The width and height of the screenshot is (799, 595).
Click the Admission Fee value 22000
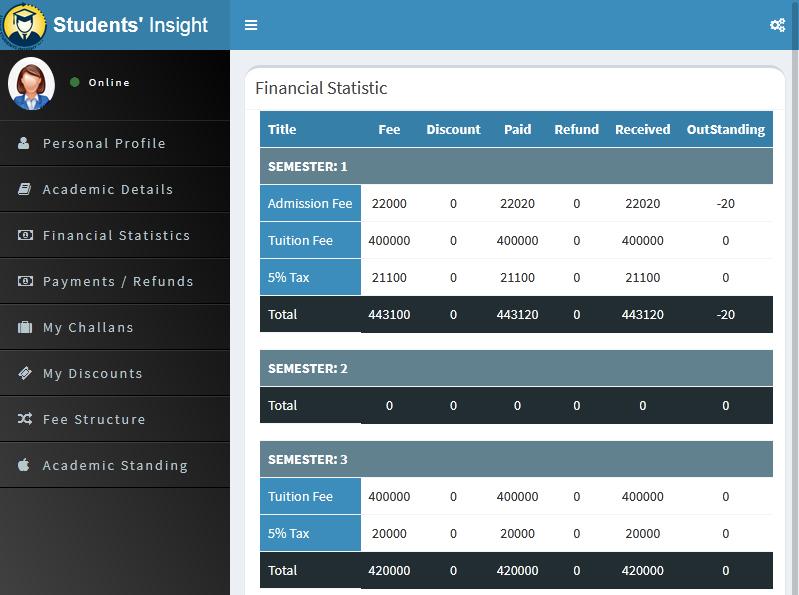389,203
